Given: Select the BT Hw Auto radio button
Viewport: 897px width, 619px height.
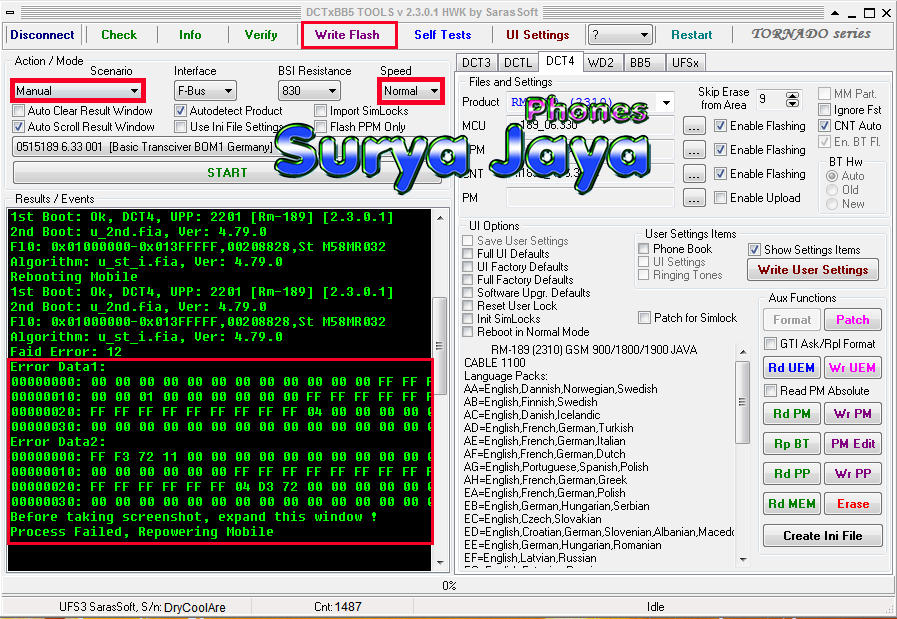Looking at the screenshot, I should tap(832, 176).
